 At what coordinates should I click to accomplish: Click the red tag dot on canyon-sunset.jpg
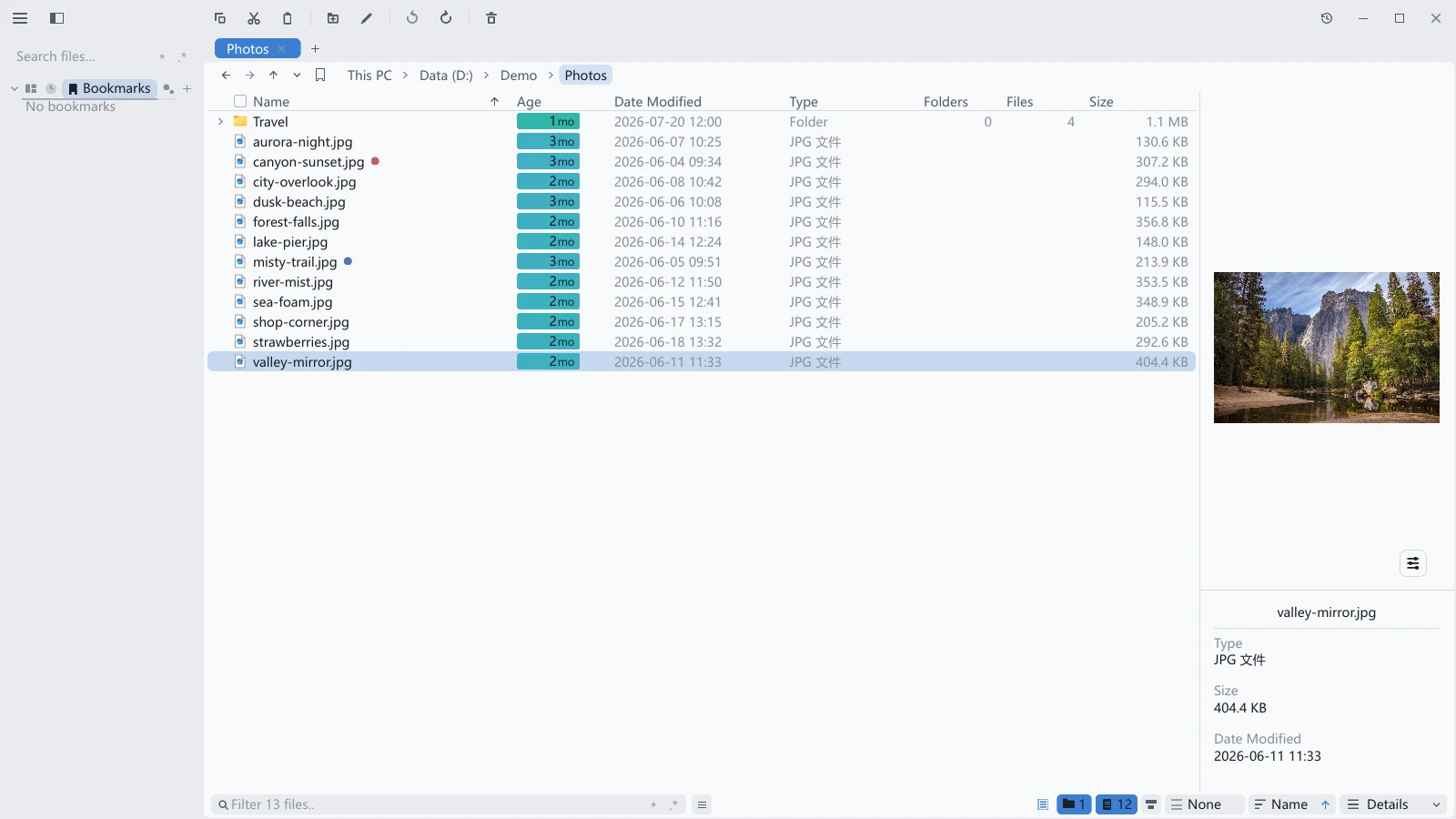[x=375, y=161]
